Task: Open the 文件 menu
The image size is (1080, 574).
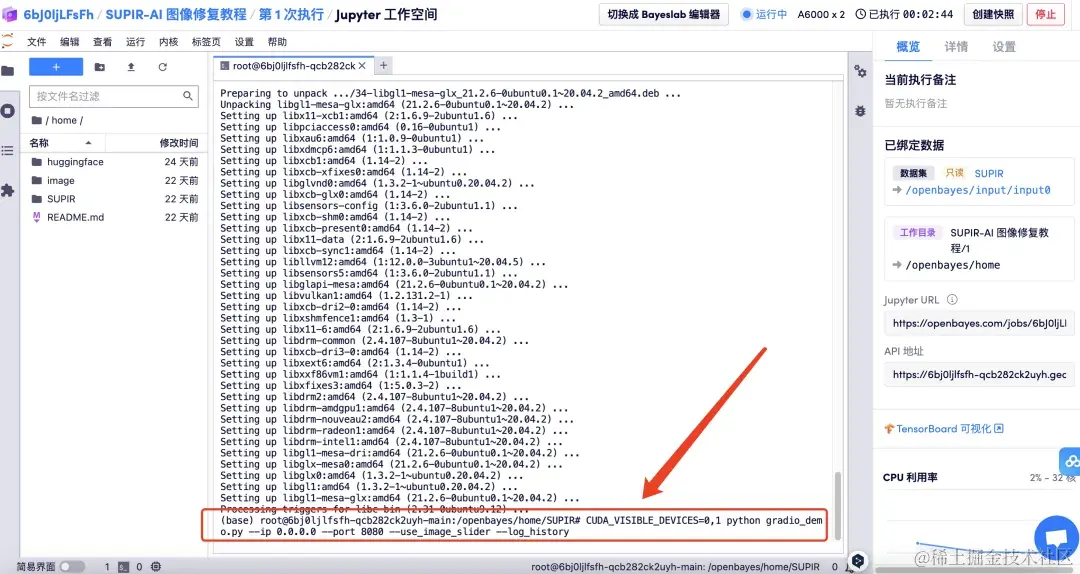Action: click(x=37, y=42)
